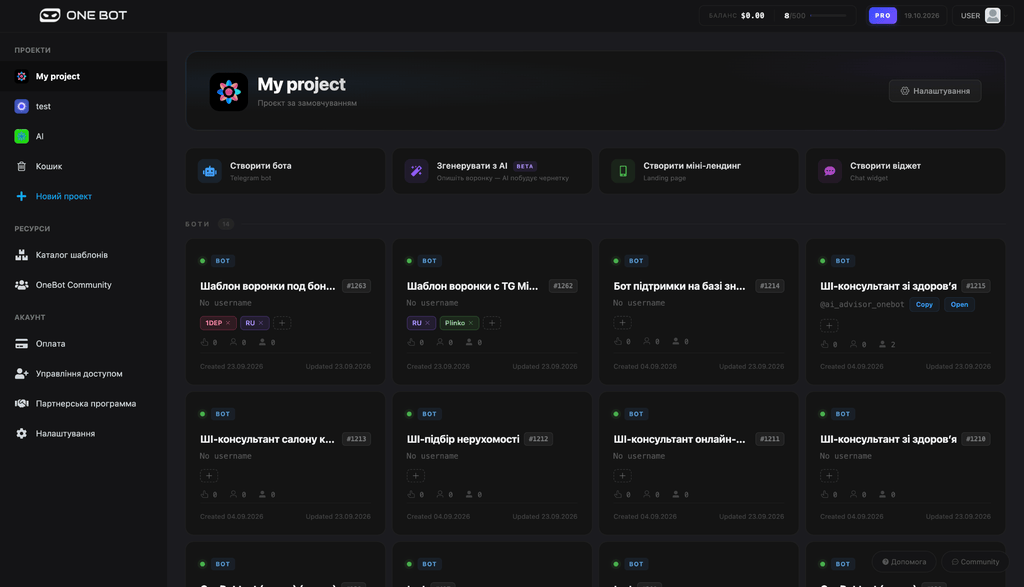
Task: Open the Кошик trash item
Action: 84,167
